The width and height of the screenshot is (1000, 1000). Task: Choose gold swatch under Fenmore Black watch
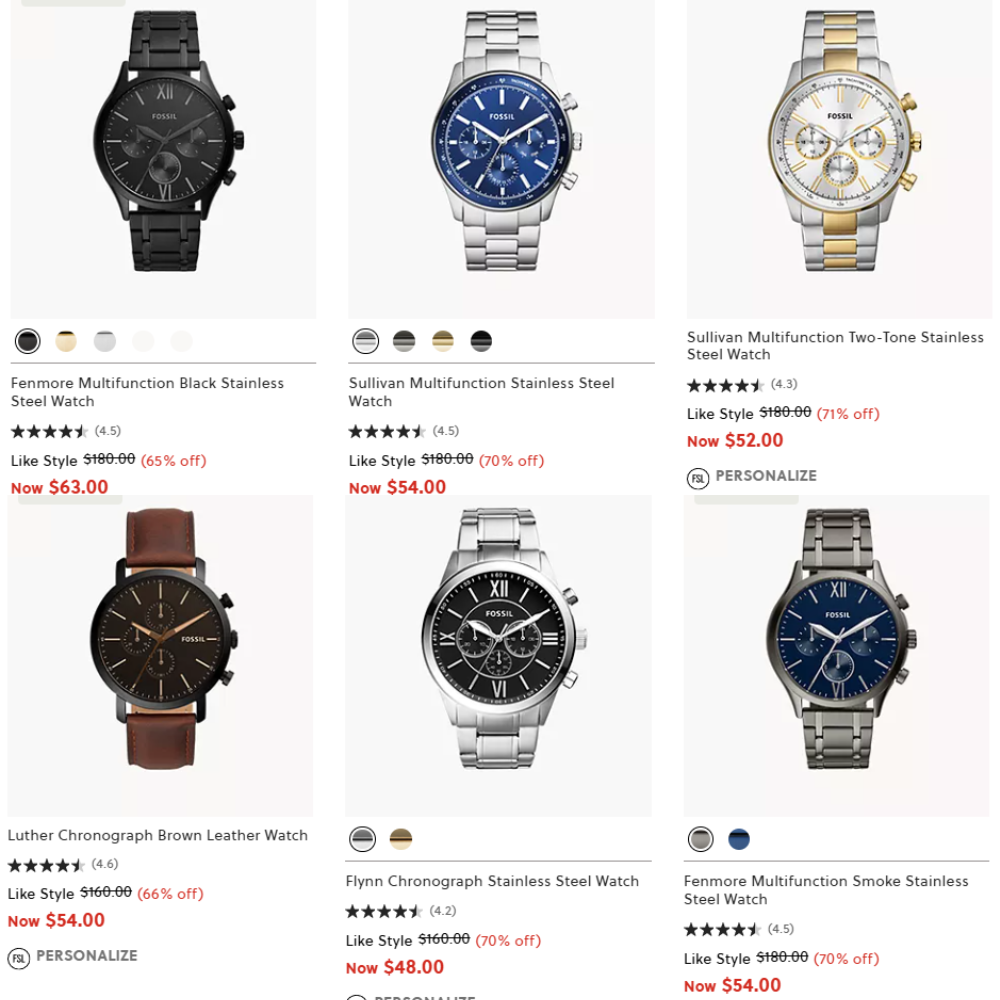(66, 341)
